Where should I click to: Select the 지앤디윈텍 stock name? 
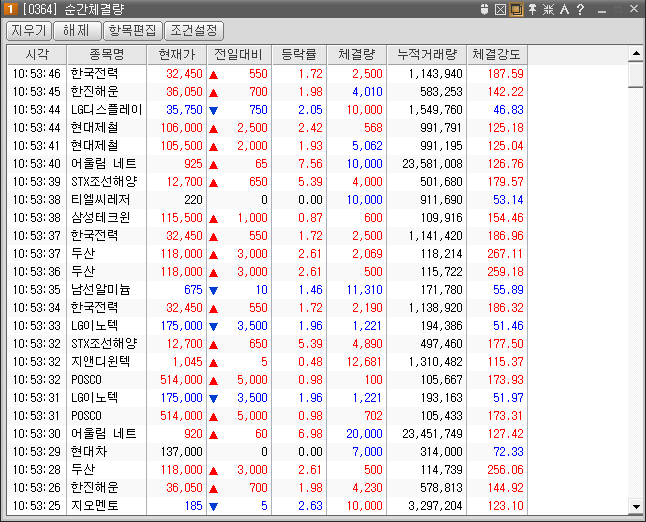[x=101, y=362]
